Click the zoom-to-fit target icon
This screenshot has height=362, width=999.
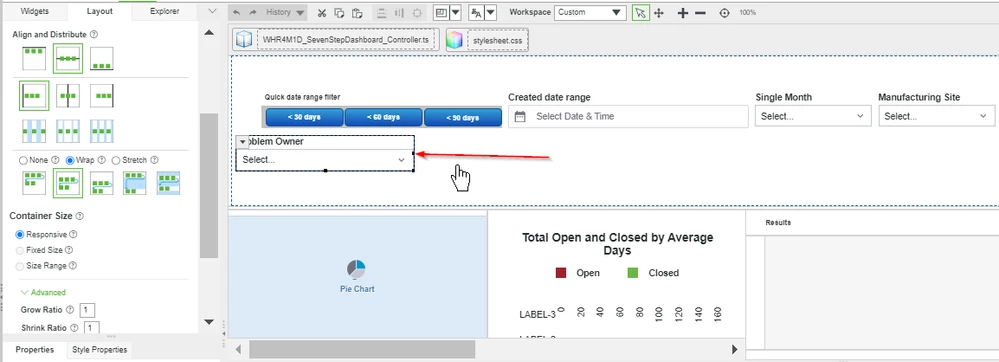click(x=724, y=13)
